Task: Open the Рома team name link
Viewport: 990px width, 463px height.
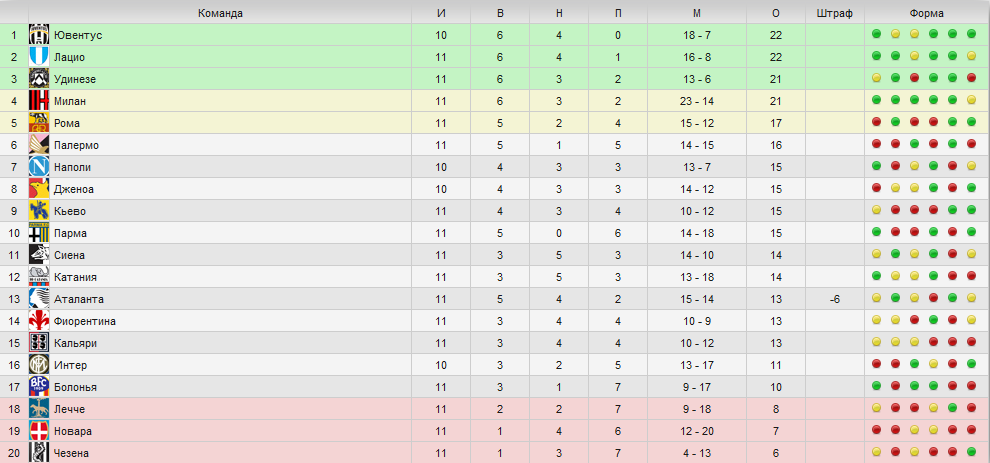Action: pos(67,123)
